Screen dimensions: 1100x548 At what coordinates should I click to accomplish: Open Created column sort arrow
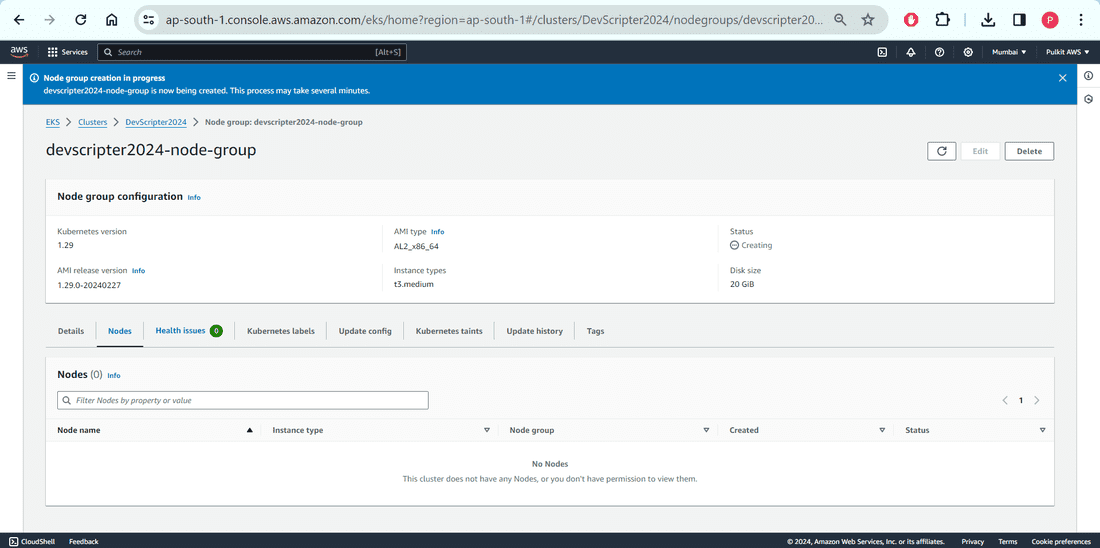pos(882,430)
